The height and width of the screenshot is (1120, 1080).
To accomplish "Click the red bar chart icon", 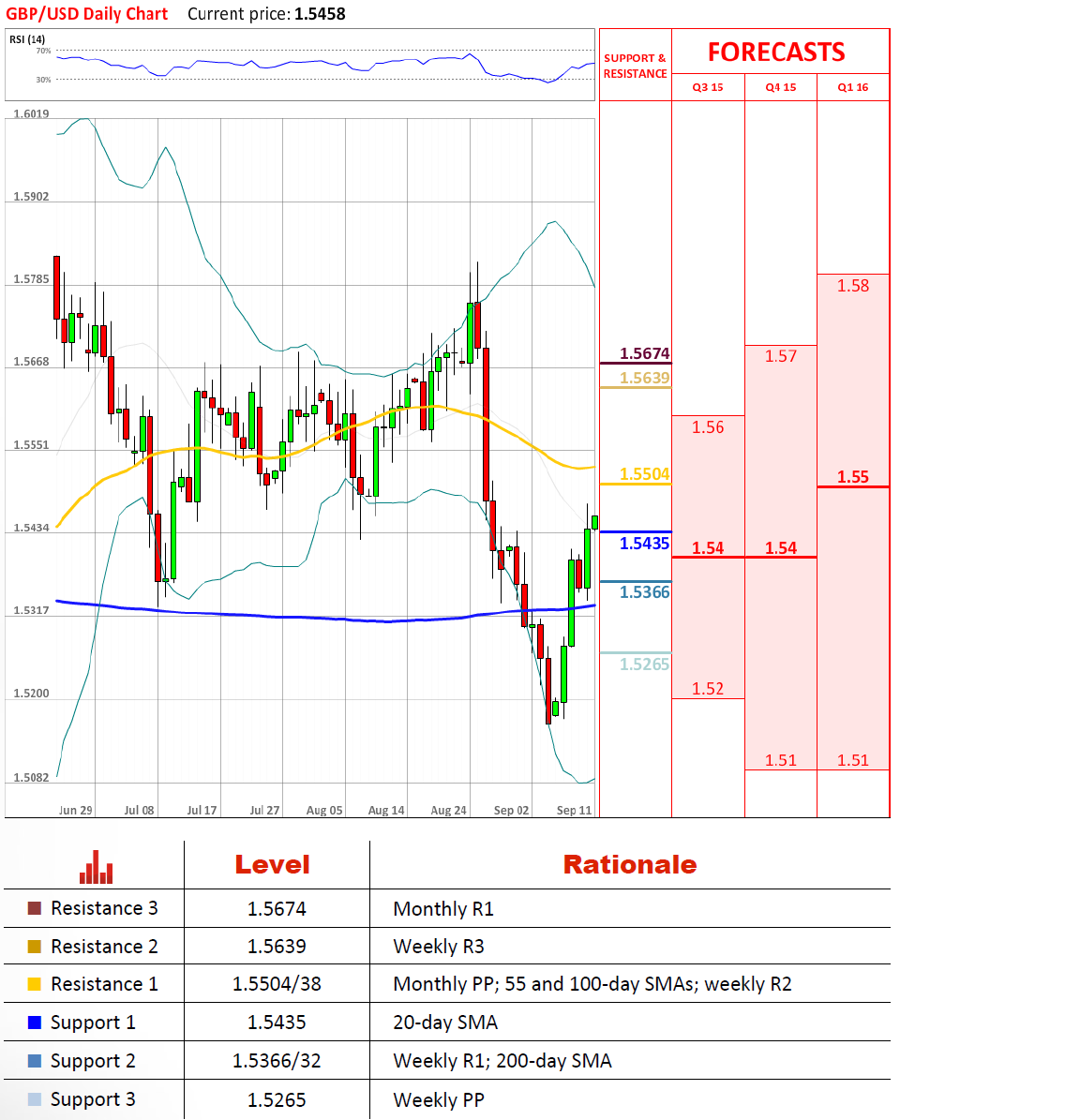I will click(97, 867).
